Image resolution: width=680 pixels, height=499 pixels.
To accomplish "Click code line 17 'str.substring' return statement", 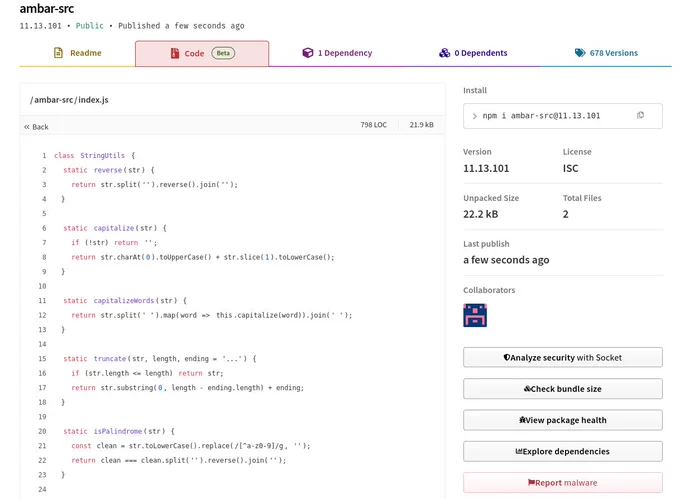I will [x=188, y=388].
